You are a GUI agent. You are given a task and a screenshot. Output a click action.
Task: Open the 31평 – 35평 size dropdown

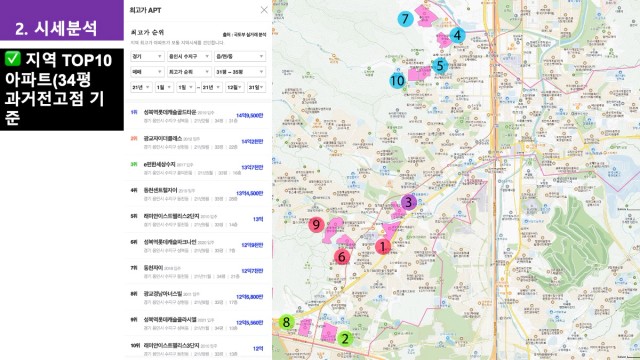point(240,72)
